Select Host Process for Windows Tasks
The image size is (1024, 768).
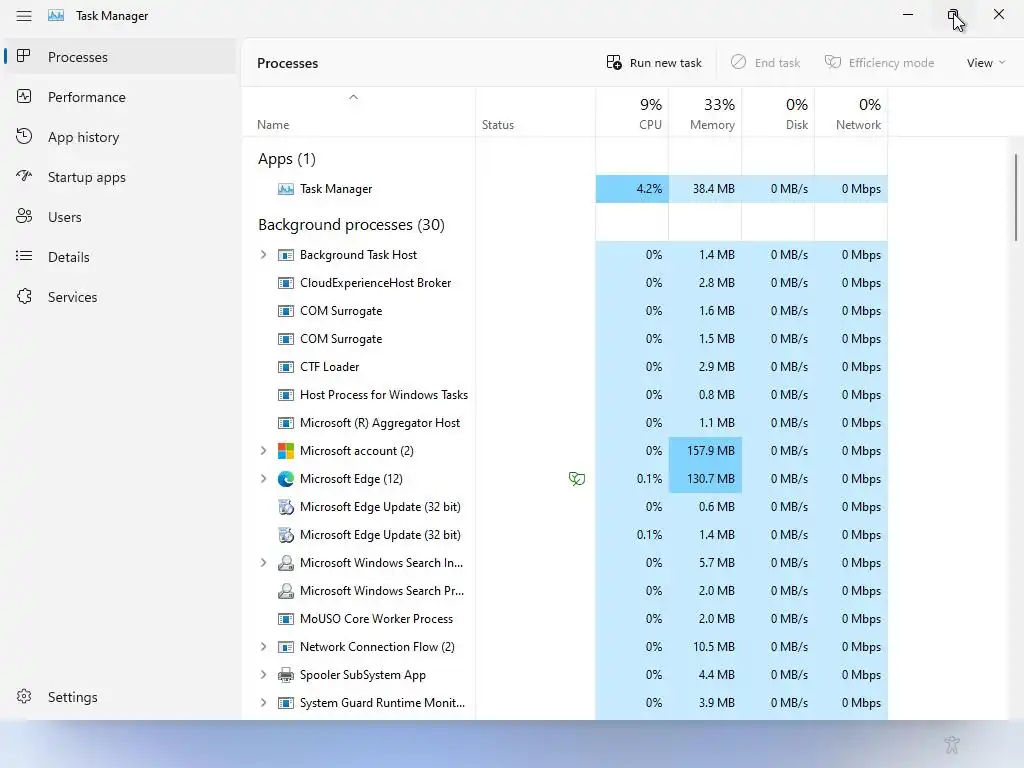(x=565, y=394)
